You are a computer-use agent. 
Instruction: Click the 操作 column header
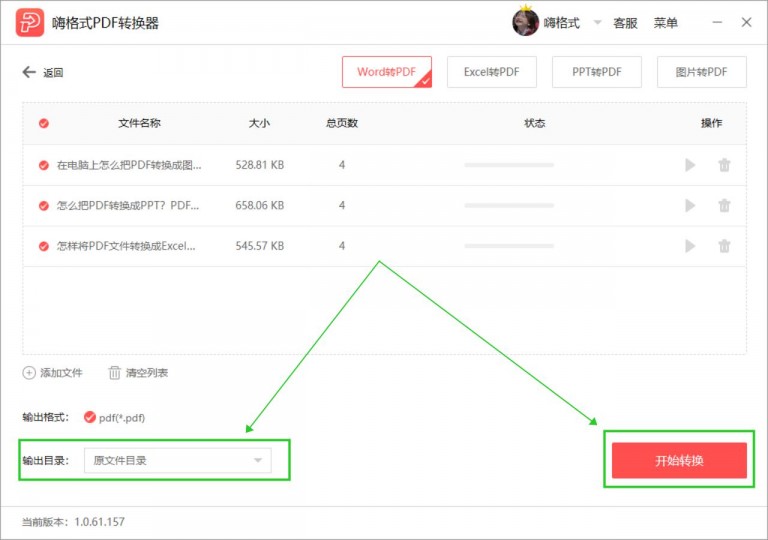tap(711, 123)
